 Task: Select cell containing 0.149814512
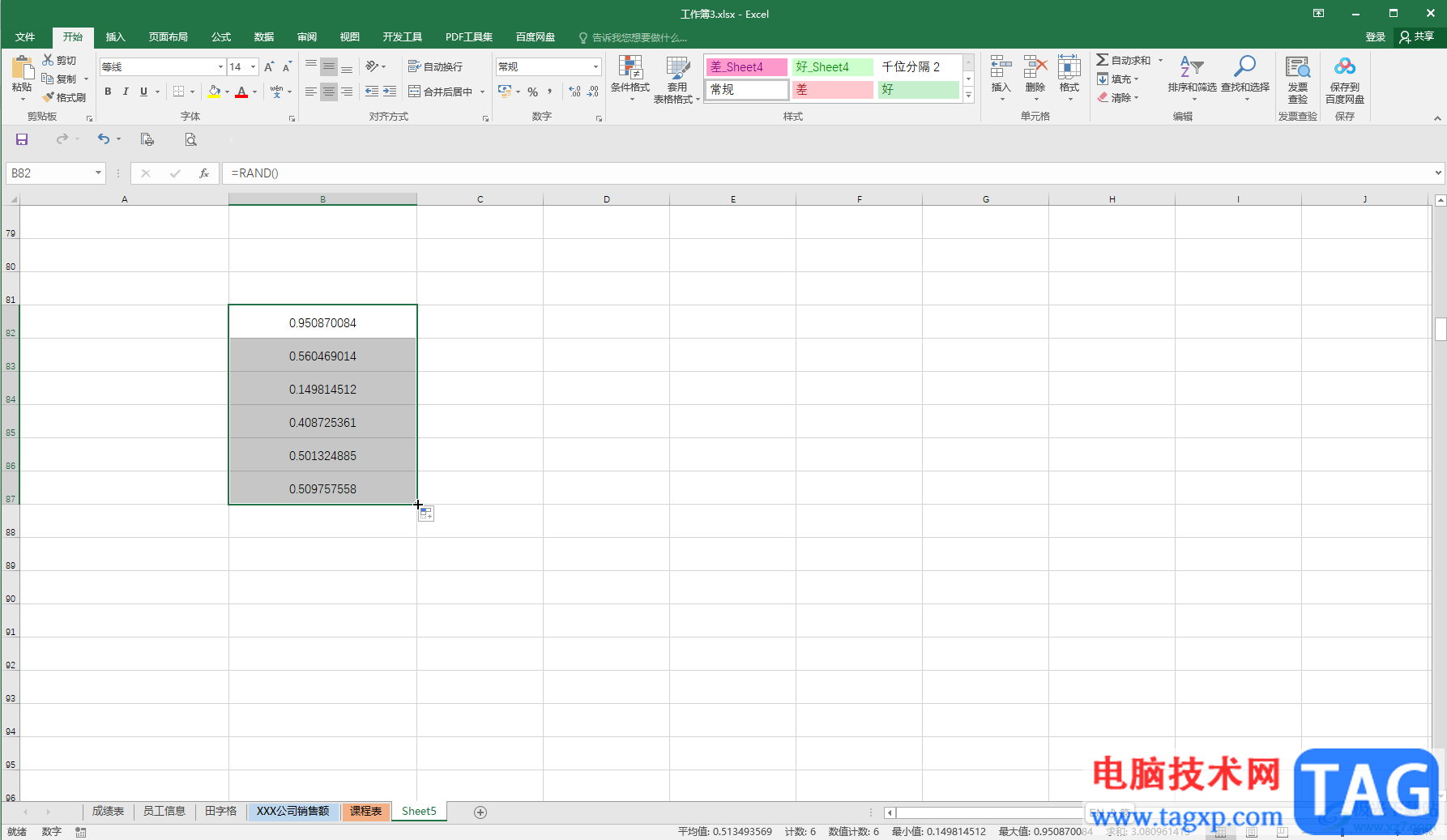(322, 389)
